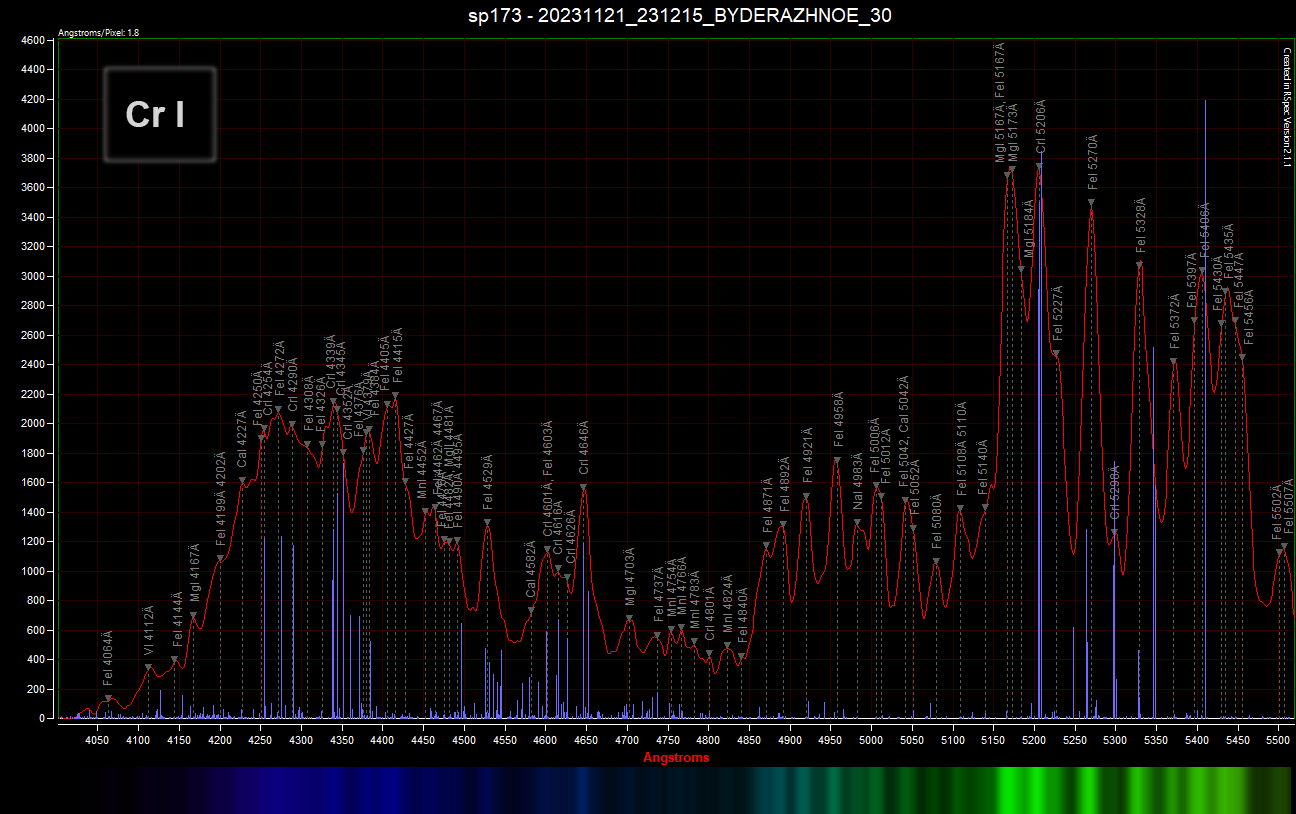
Task: Click the 5250 tick on the wavelength axis
Action: point(1075,740)
